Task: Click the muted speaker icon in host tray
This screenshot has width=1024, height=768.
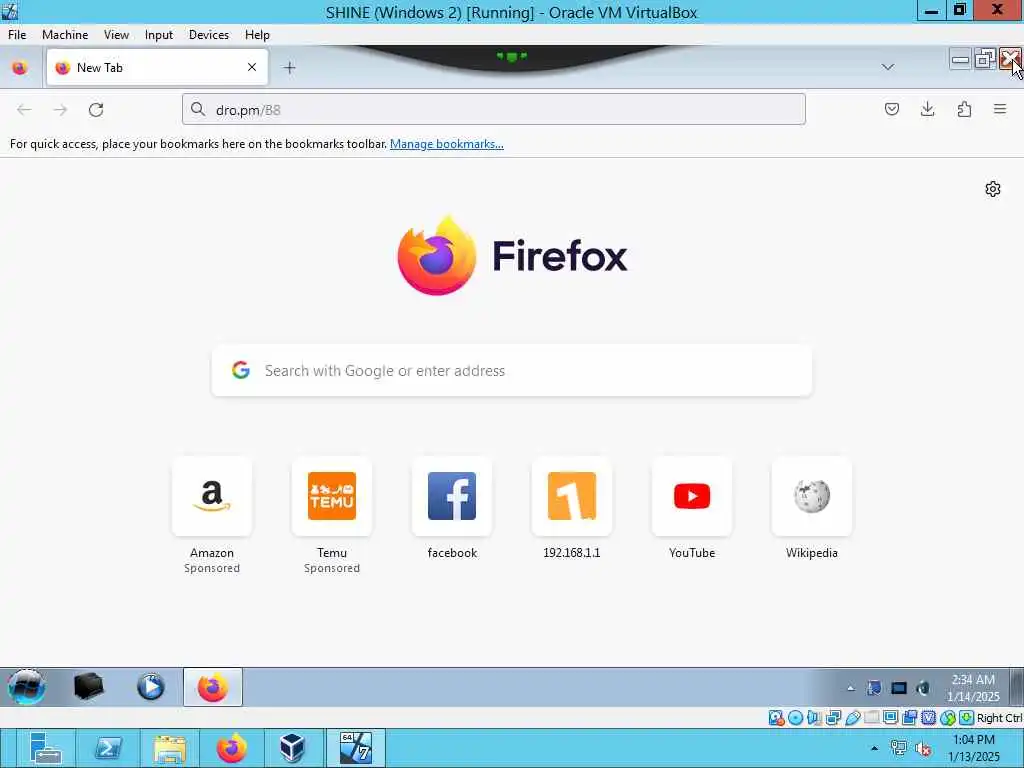Action: (x=923, y=748)
